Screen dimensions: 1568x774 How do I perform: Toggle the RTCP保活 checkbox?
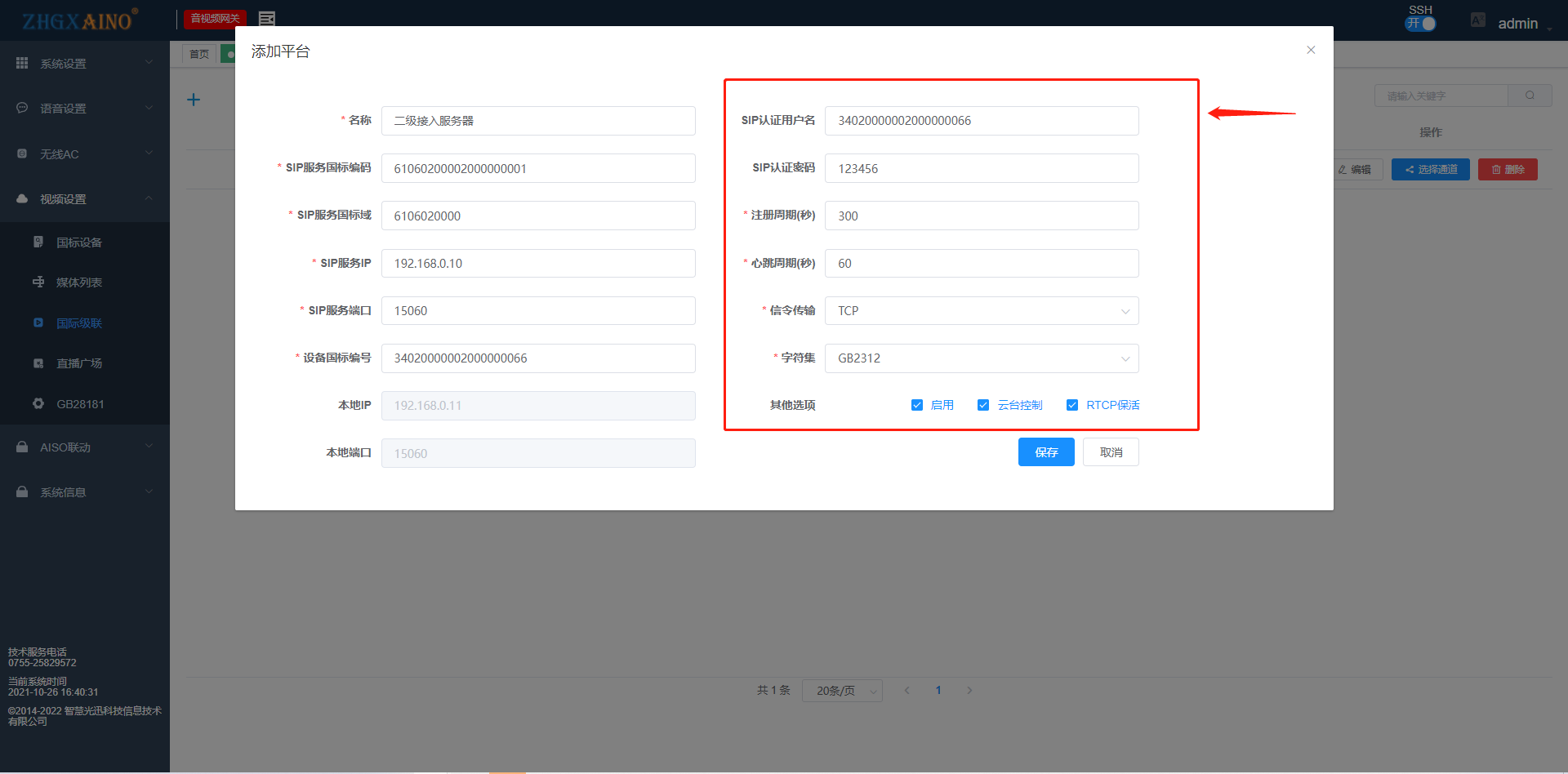coord(1072,405)
